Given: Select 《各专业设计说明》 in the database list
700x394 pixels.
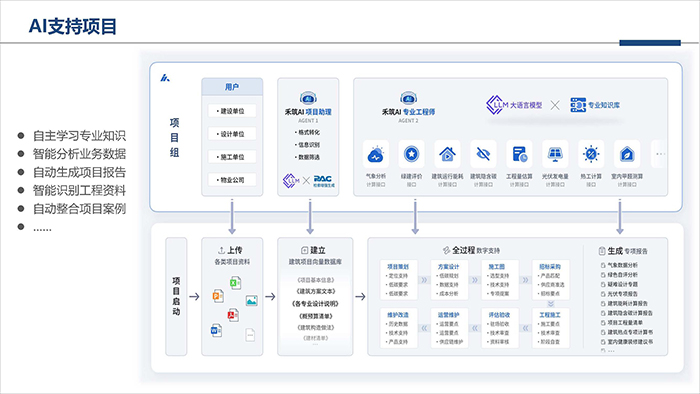Looking at the screenshot, I should point(315,304).
